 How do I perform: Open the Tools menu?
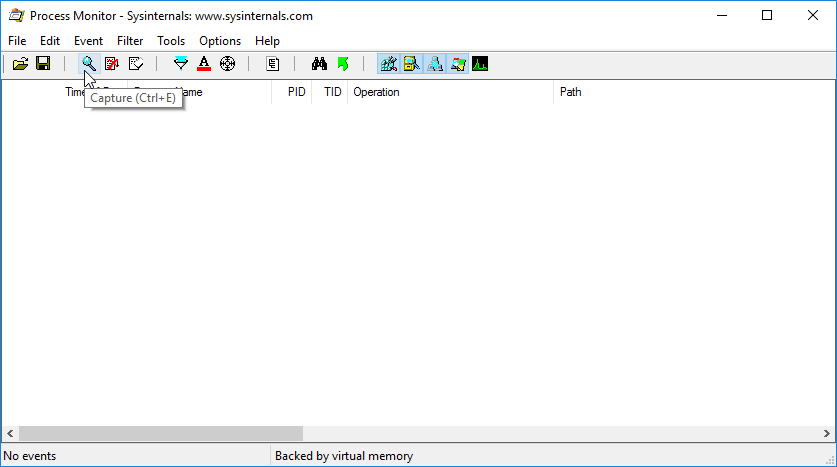(171, 41)
